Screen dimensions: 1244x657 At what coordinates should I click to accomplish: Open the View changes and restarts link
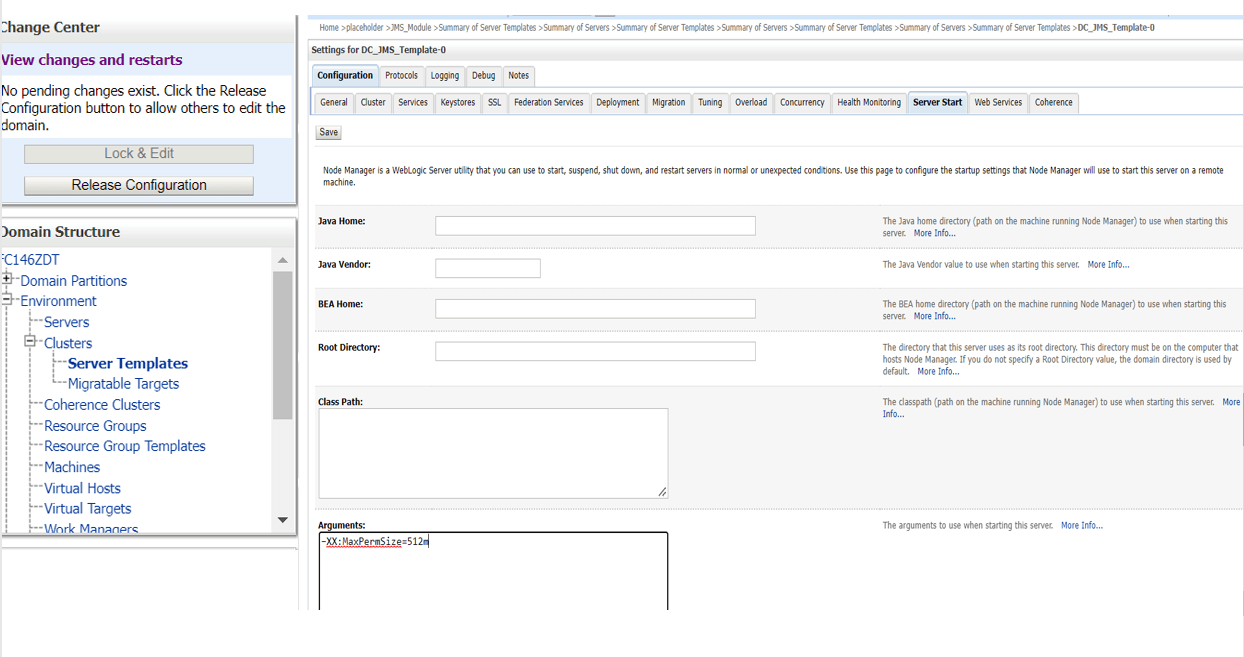[92, 60]
